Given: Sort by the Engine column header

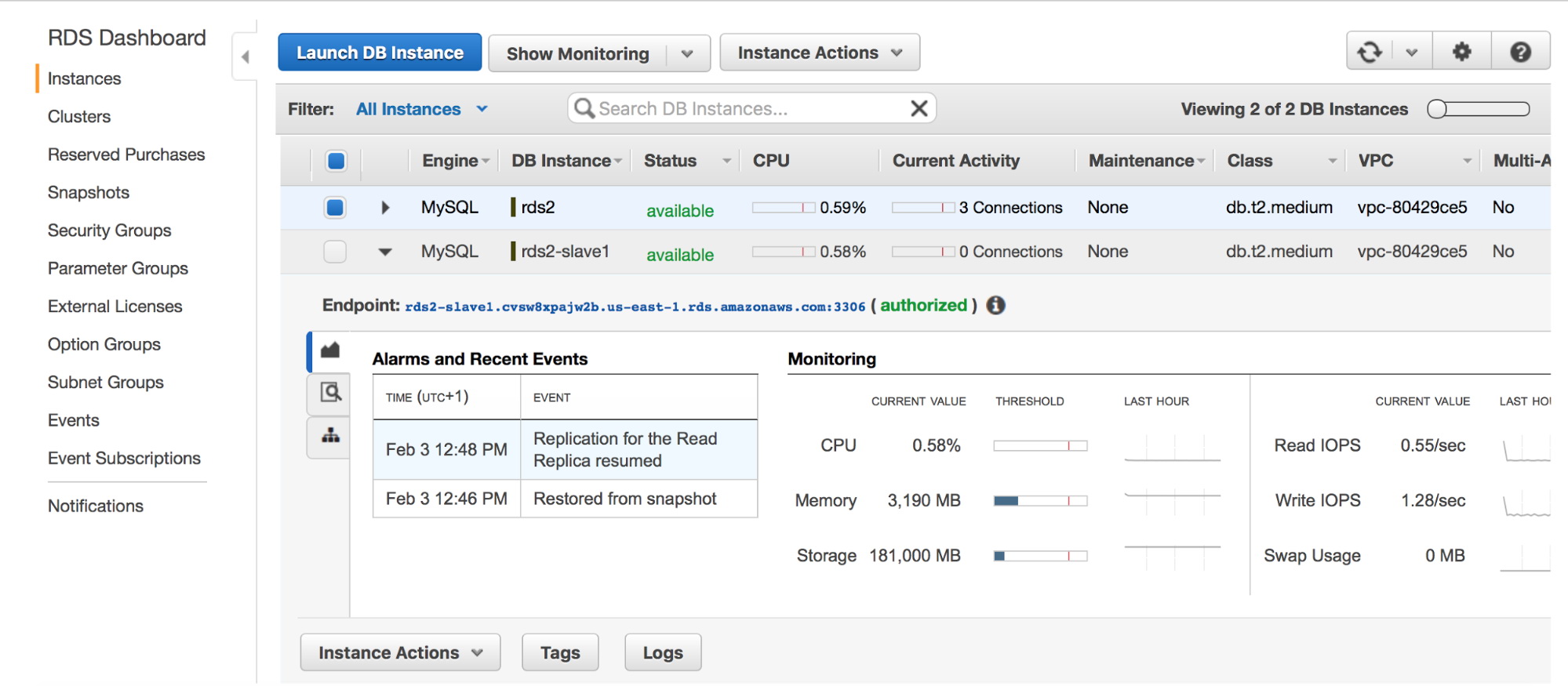Looking at the screenshot, I should tap(456, 161).
